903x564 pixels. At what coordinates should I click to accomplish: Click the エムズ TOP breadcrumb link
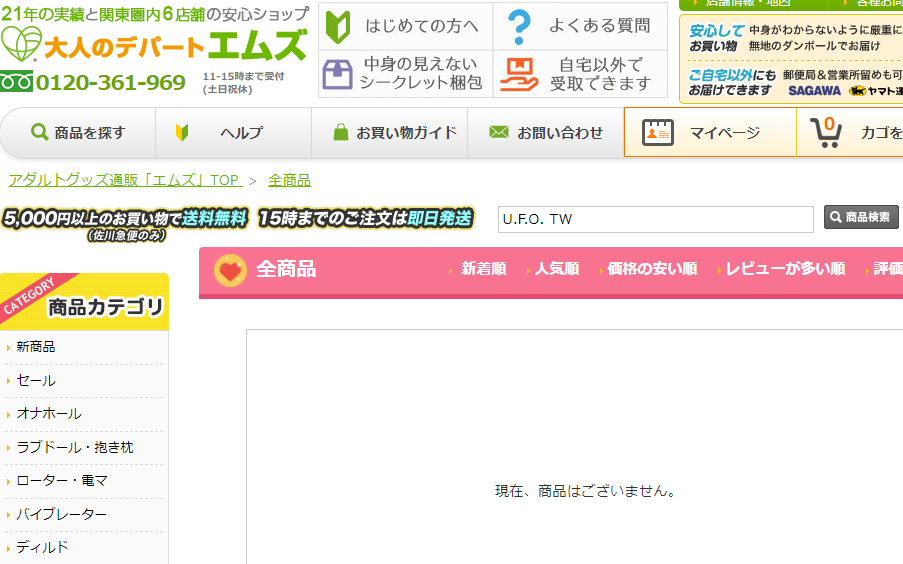point(124,180)
